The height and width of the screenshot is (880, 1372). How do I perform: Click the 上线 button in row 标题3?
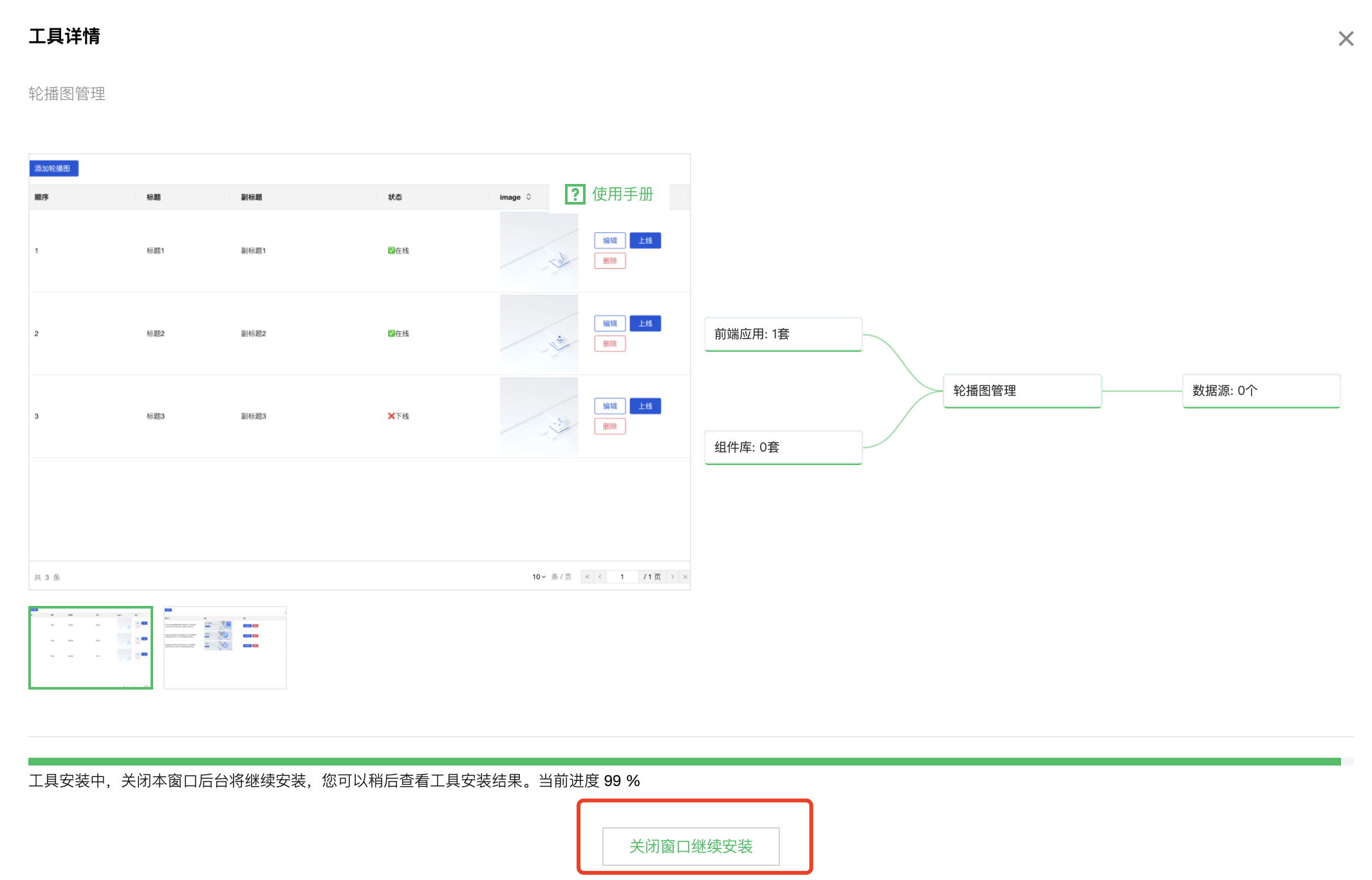(x=645, y=406)
